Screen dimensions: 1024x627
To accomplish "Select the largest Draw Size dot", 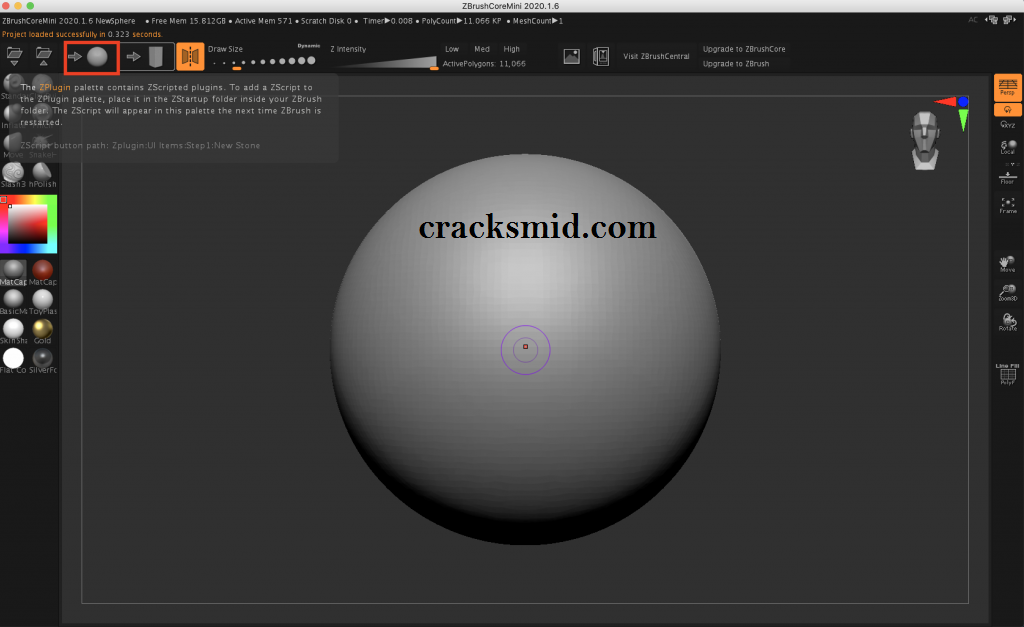I will click(x=312, y=61).
